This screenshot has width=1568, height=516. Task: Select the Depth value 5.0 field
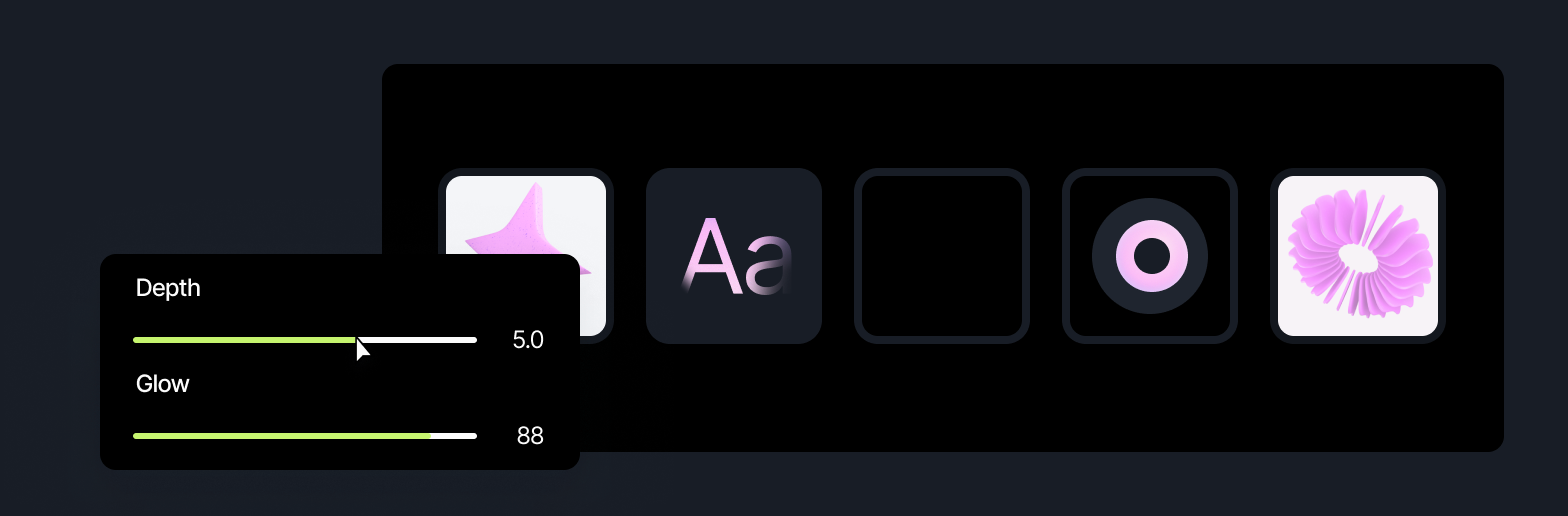pyautogui.click(x=528, y=340)
